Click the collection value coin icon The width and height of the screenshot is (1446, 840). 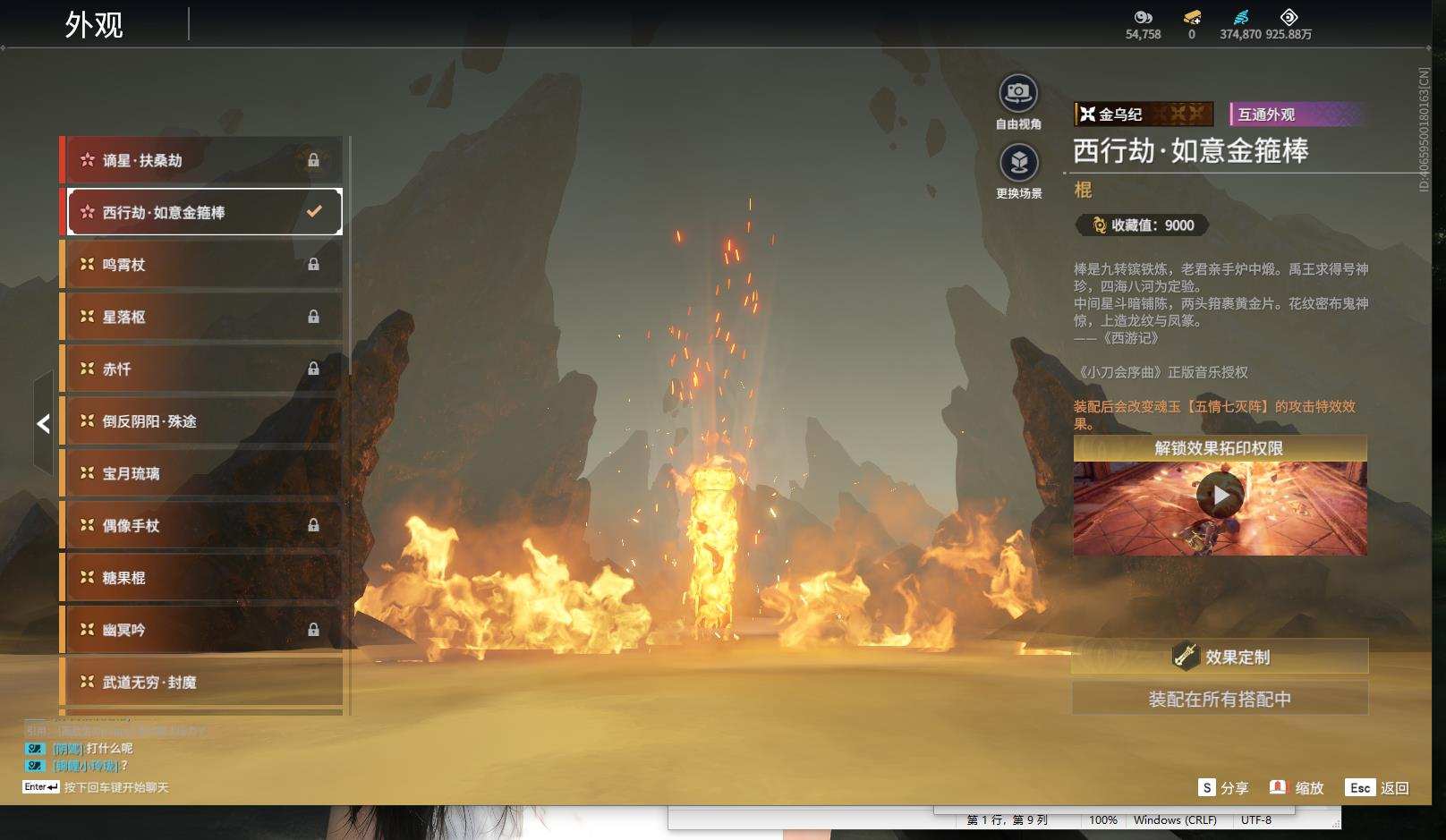[x=1099, y=225]
